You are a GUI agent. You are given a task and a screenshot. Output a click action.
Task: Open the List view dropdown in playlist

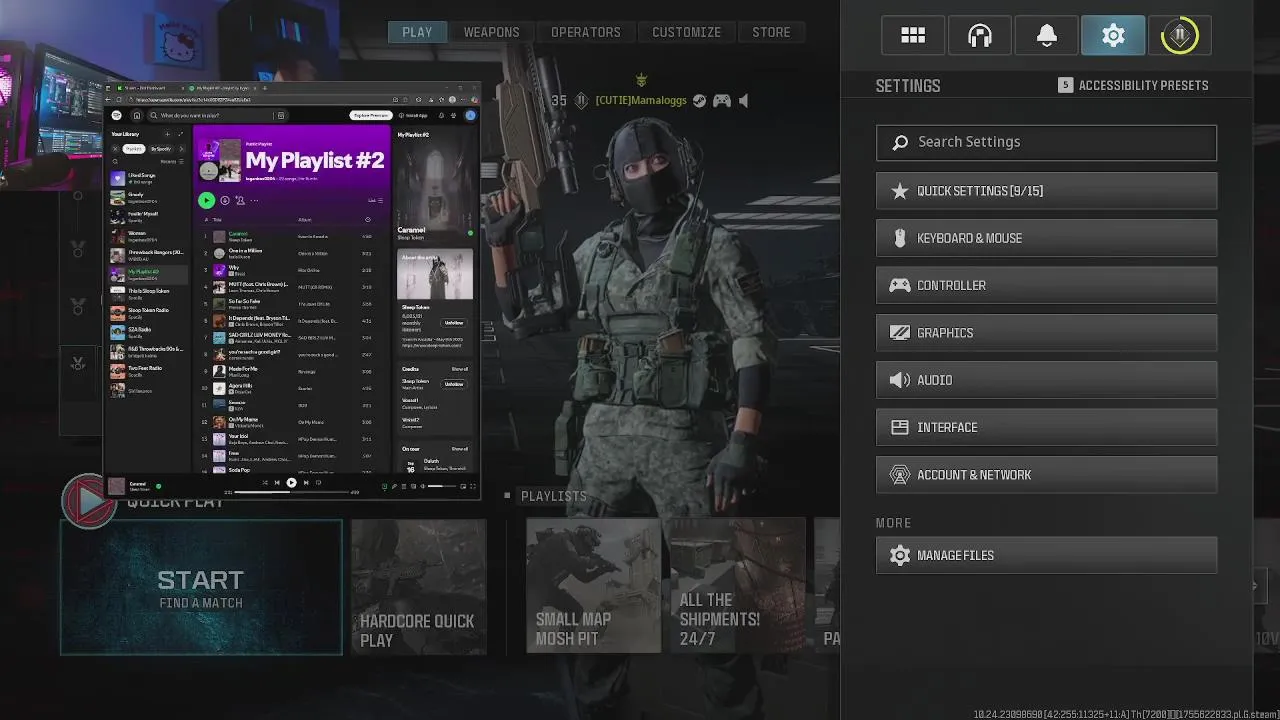[x=375, y=200]
